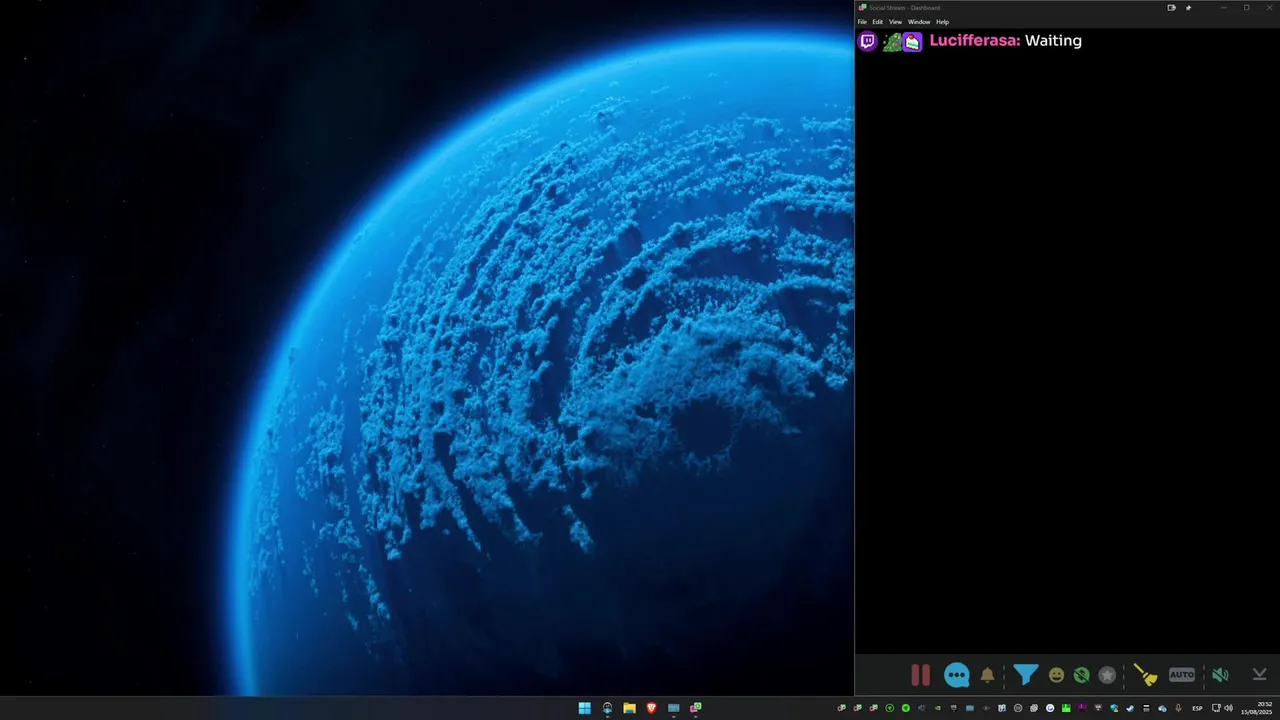Click the pin icon in the title bar
The width and height of the screenshot is (1280, 720).
pos(1188,7)
